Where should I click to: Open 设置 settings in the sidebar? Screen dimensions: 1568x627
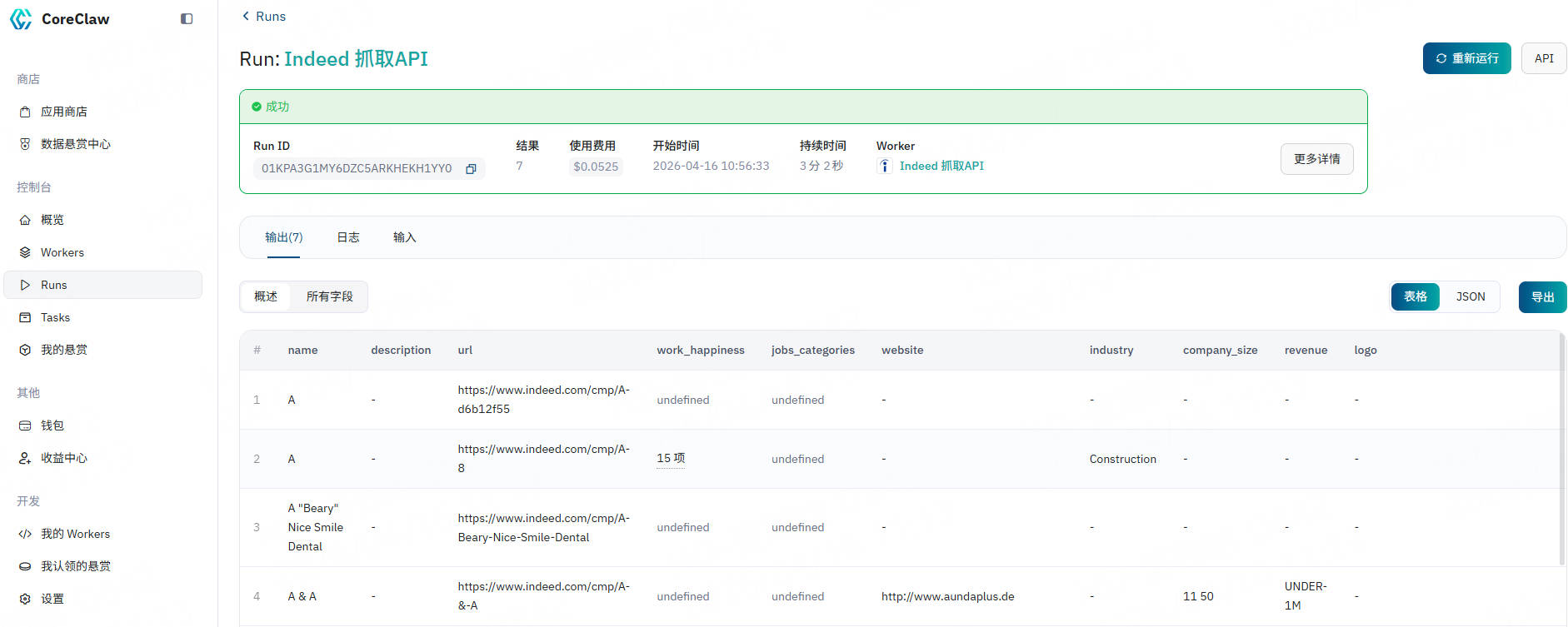click(52, 599)
